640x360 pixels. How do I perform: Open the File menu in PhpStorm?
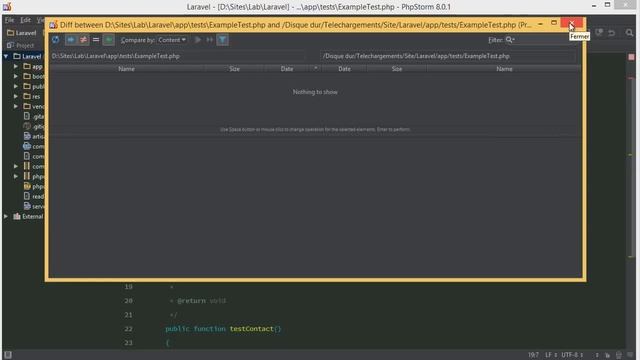click(9, 20)
